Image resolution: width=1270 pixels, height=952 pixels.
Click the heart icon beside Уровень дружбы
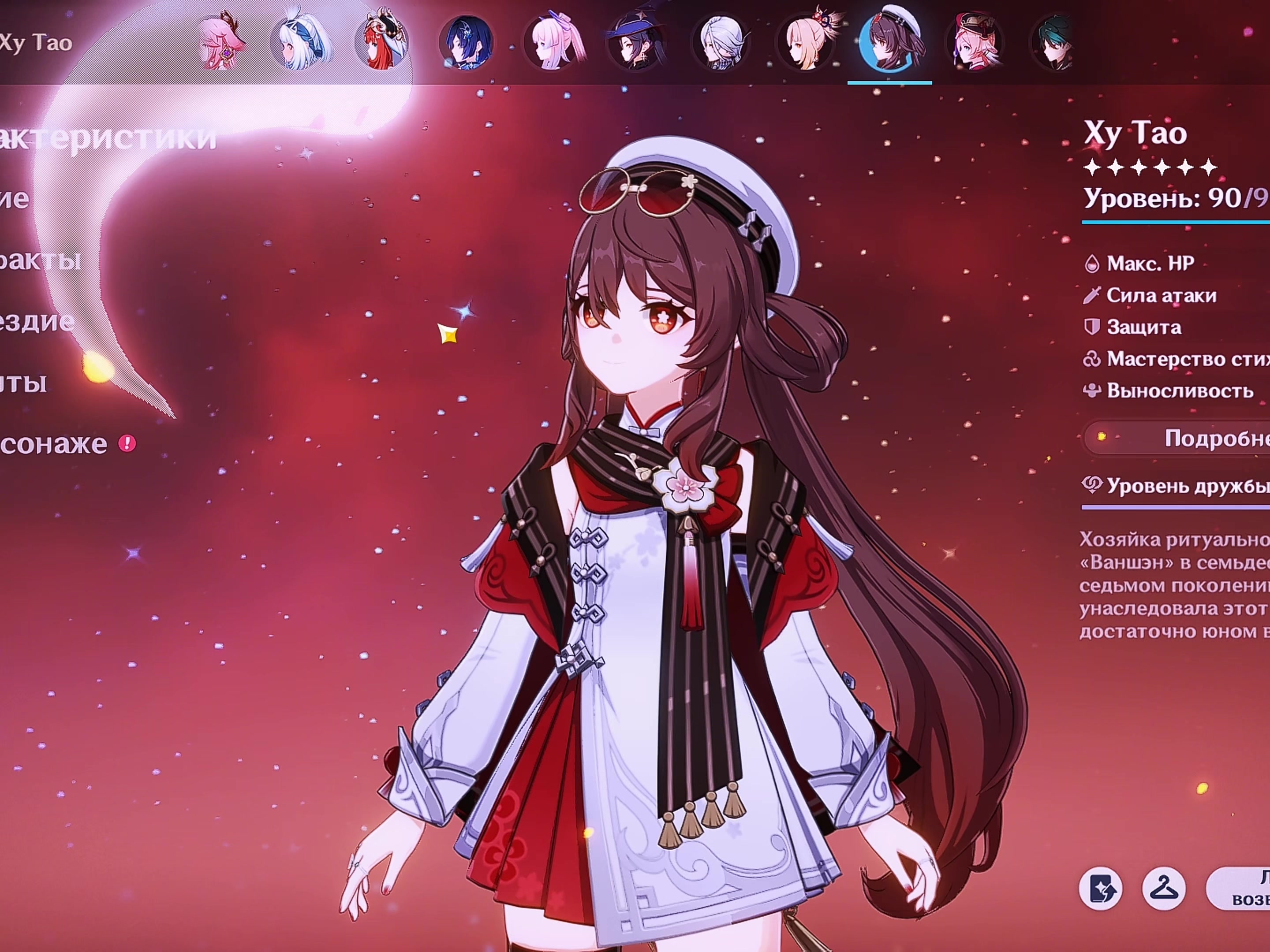1091,485
